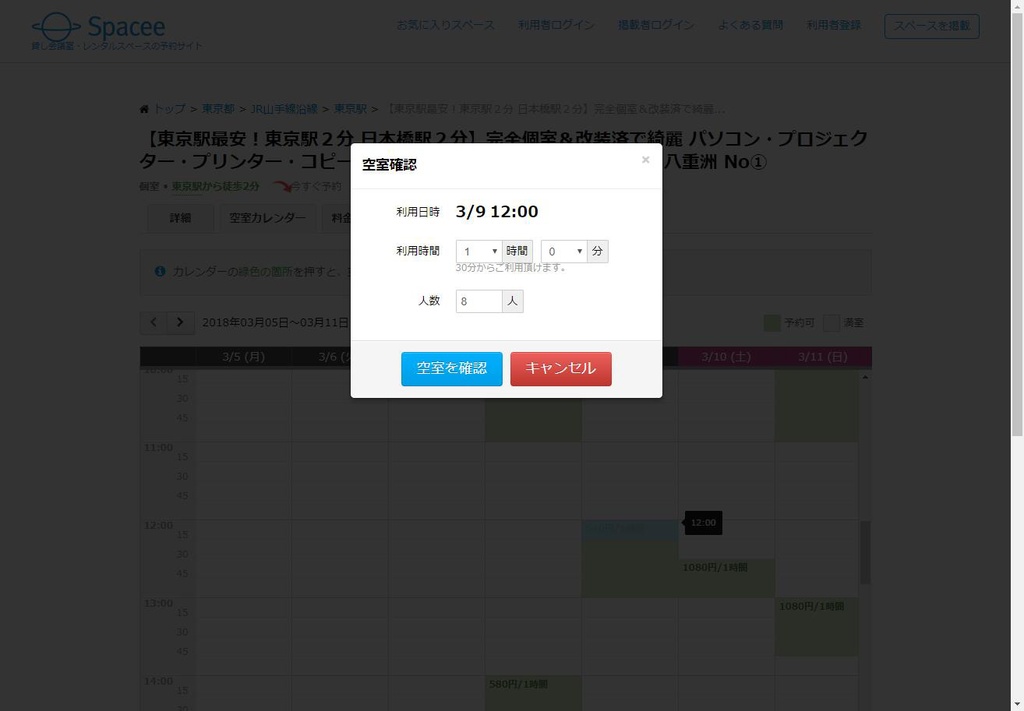Screen dimensions: 1024x711
Task: Click the Spacee logo
Action: coord(99,28)
